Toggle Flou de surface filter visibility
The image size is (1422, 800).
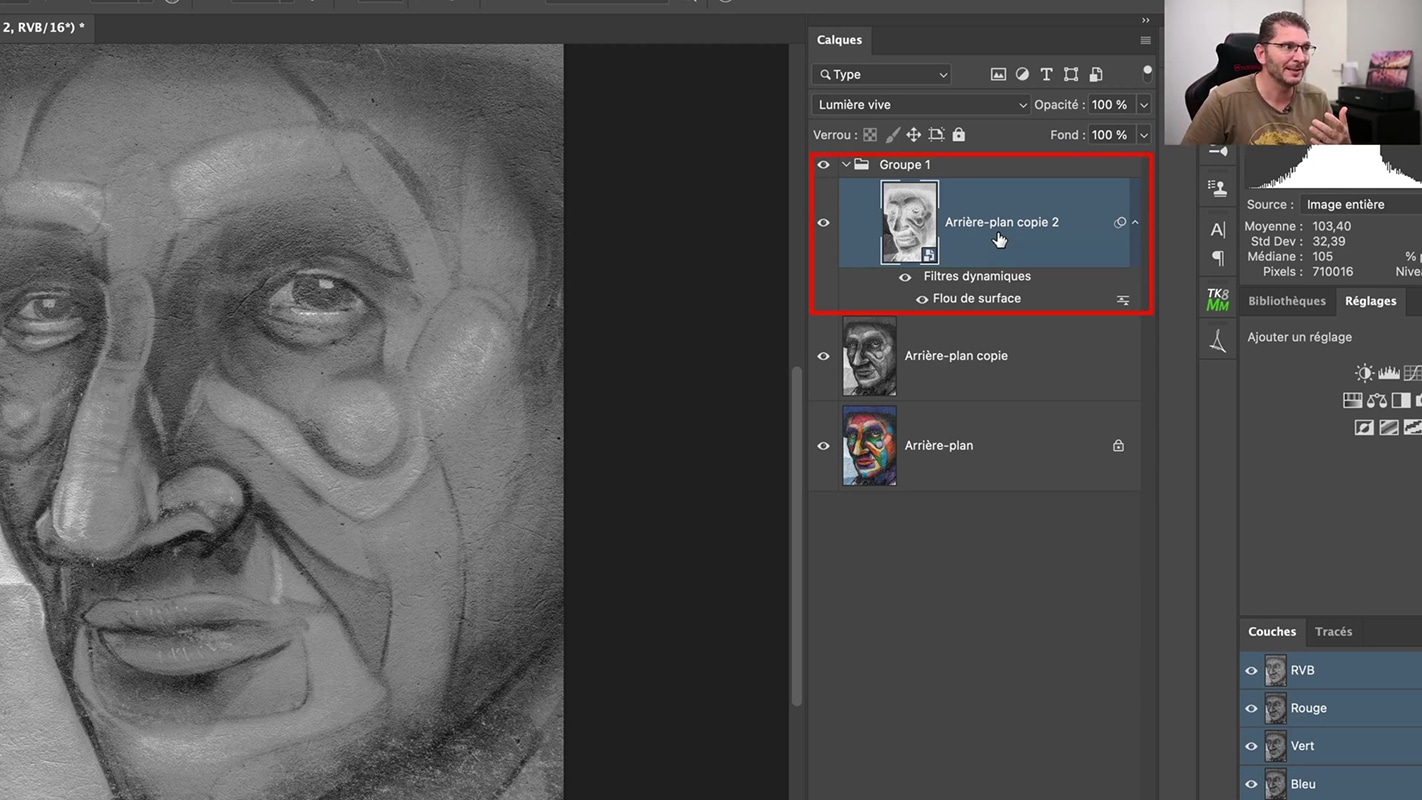tap(922, 299)
